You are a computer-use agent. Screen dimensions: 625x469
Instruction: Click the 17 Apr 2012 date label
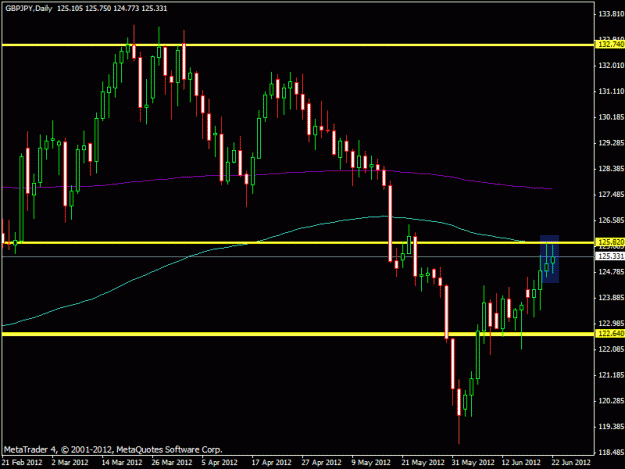271,463
